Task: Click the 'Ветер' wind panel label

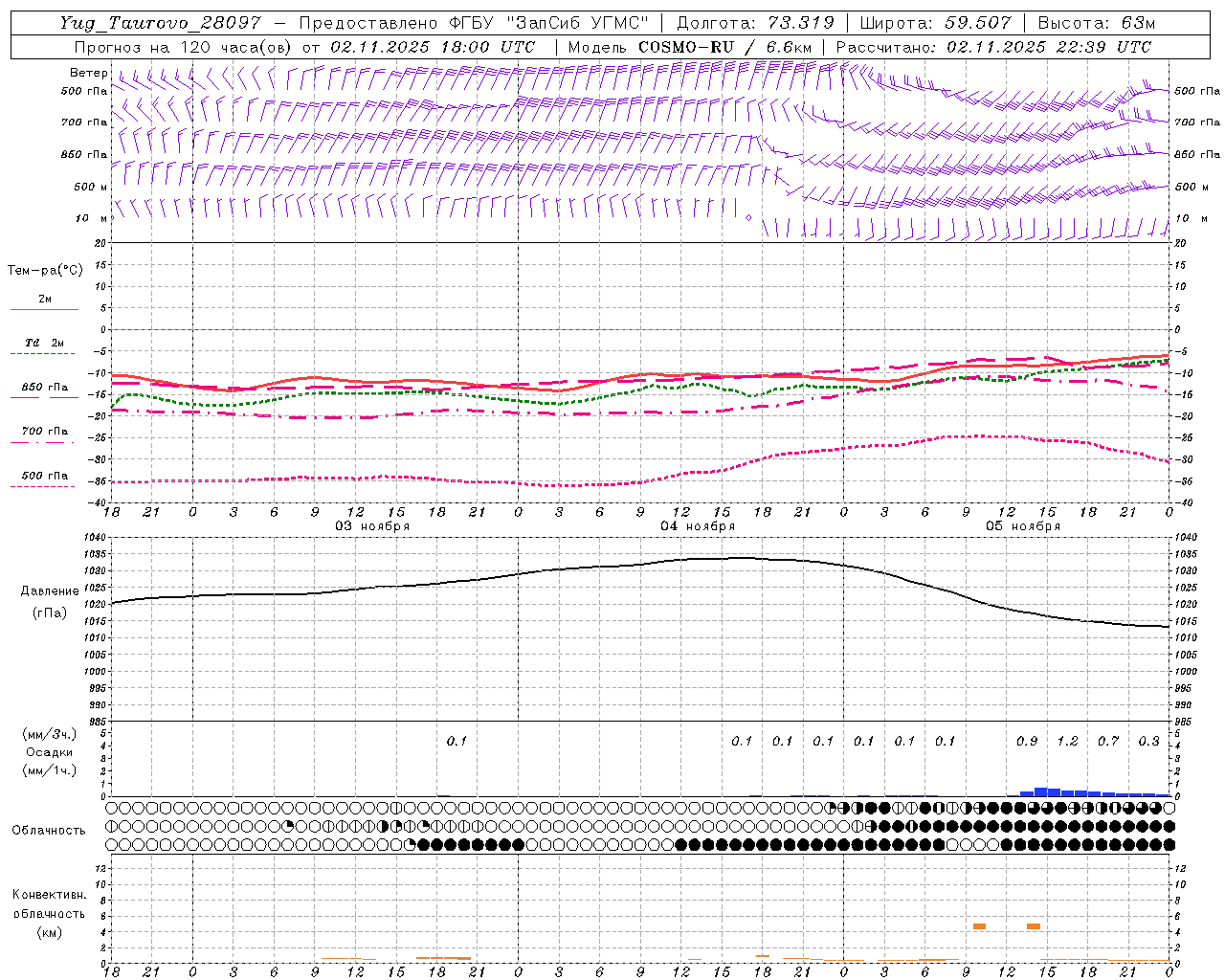Action: (89, 73)
